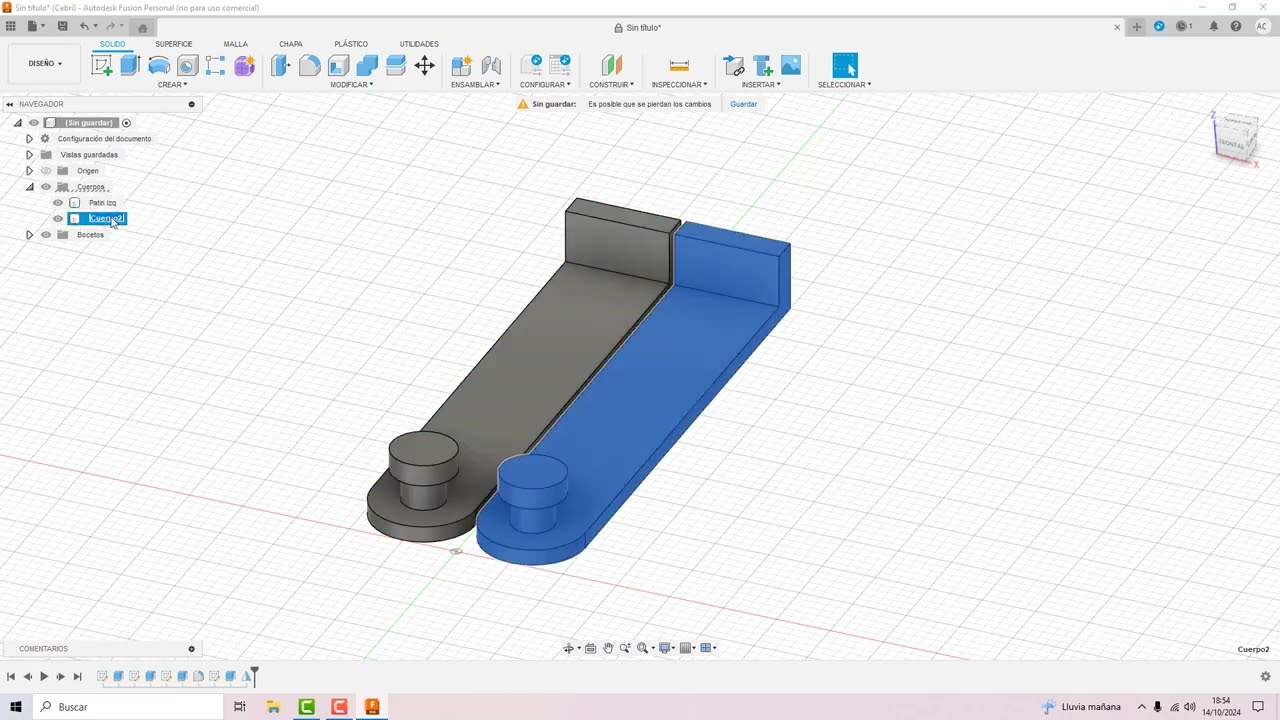Jump to timeline start
1280x720 pixels.
coord(11,677)
